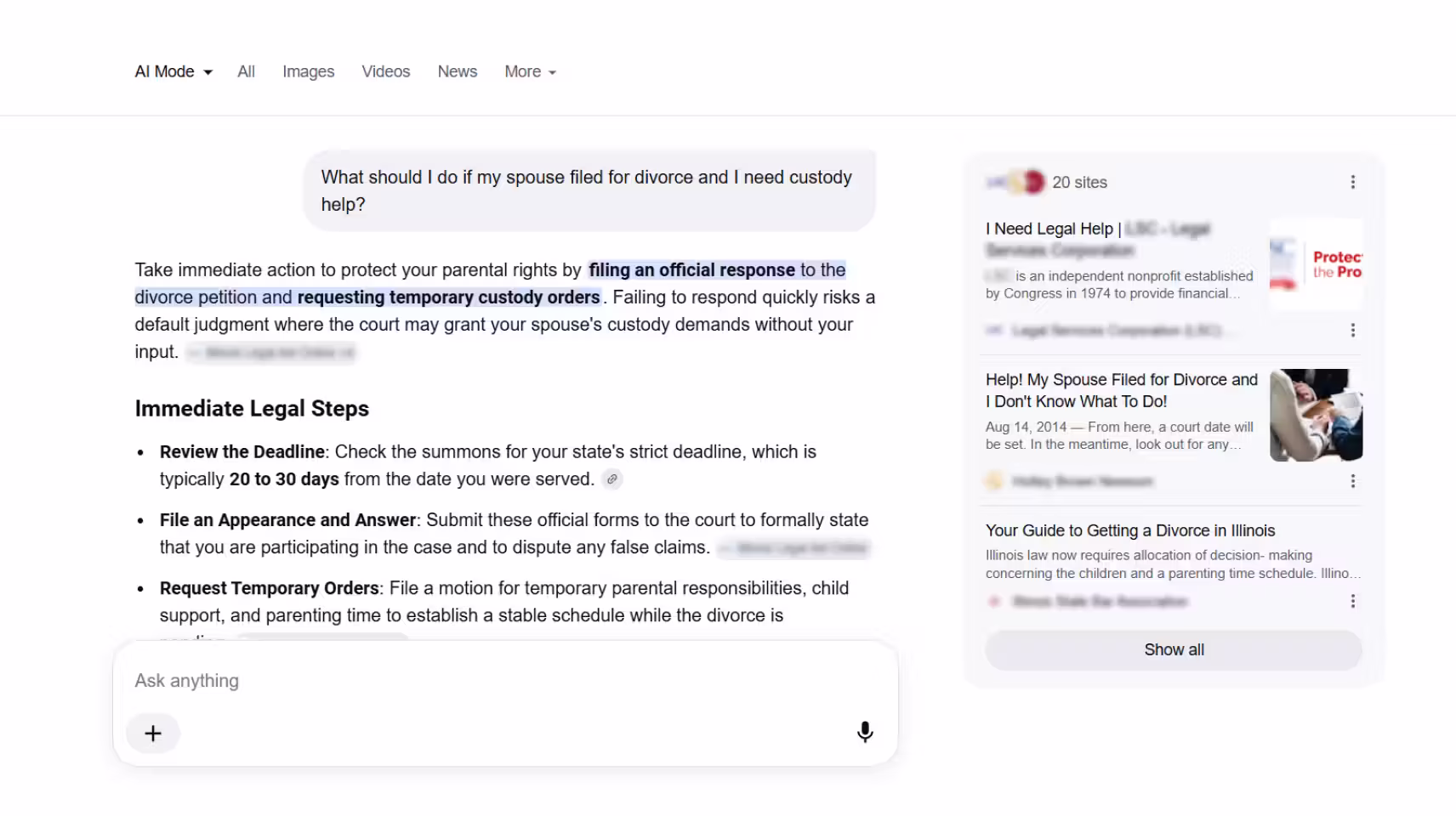The width and height of the screenshot is (1456, 816).
Task: Click the 'Illinois law now requires allocation' snippet
Action: click(1173, 564)
